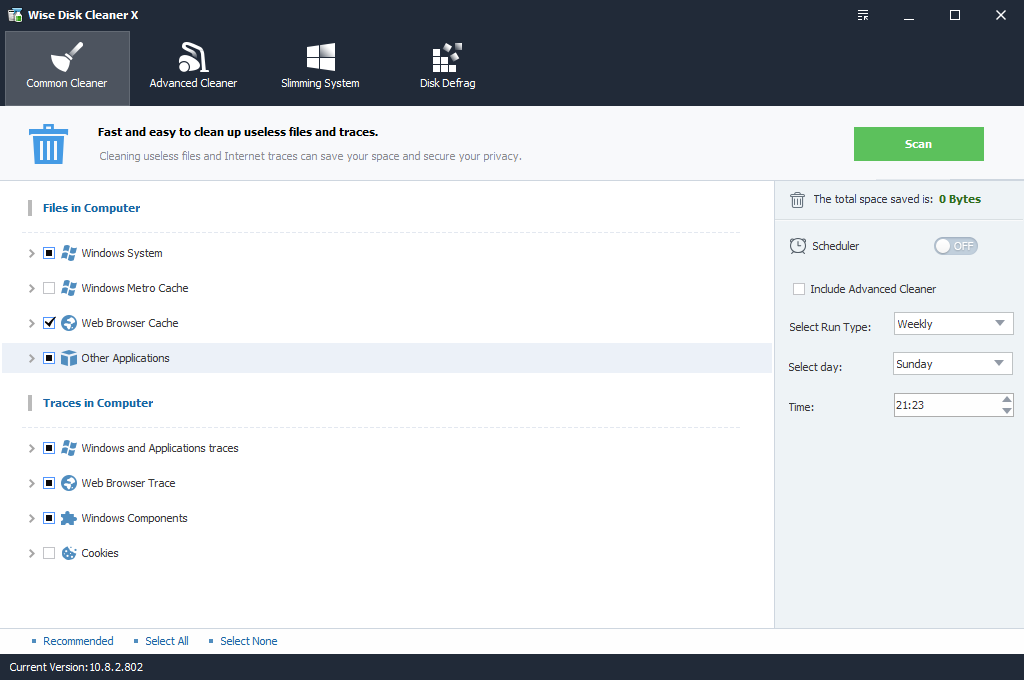Toggle Windows and Applications traces checkbox
Screen dimensions: 1024x680
pos(49,448)
